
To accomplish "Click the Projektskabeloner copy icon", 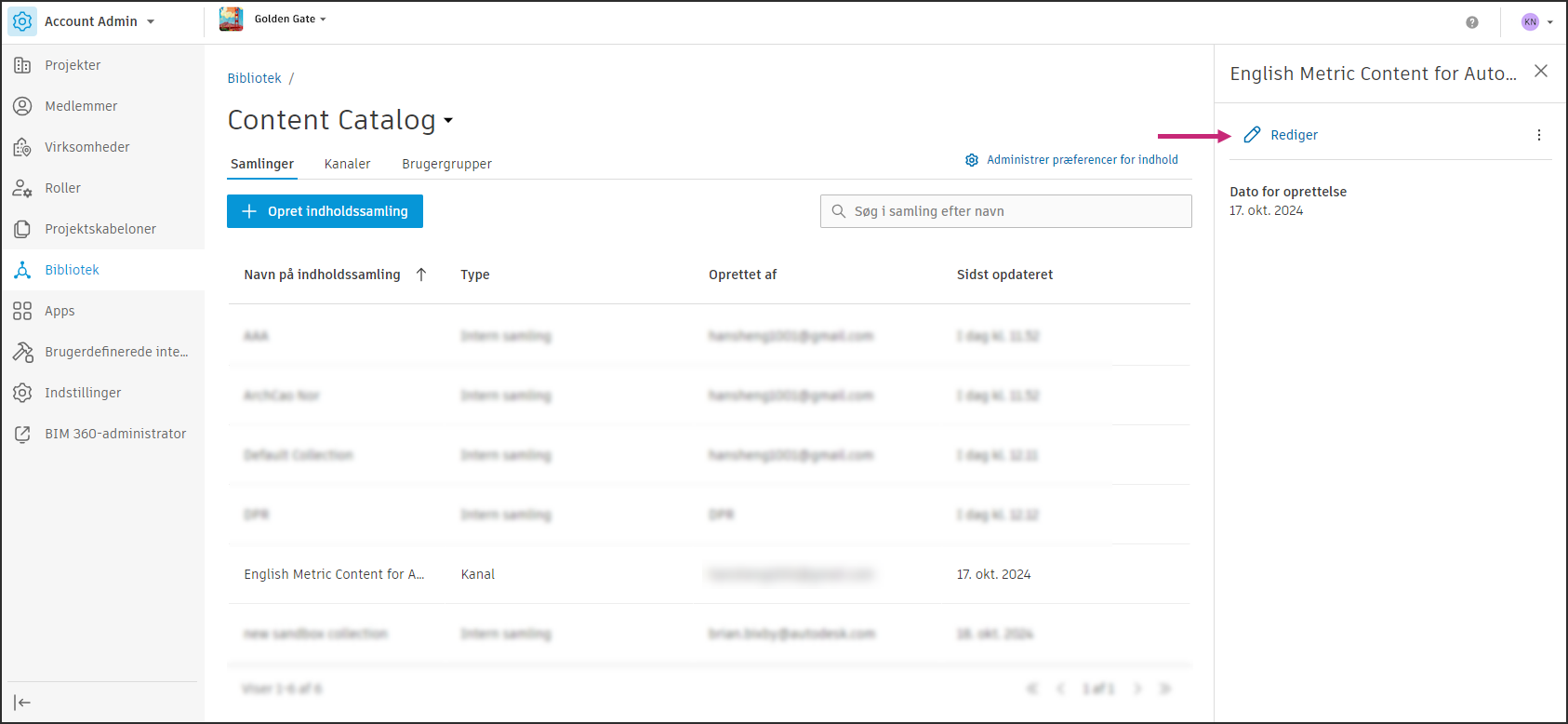I will 22,229.
